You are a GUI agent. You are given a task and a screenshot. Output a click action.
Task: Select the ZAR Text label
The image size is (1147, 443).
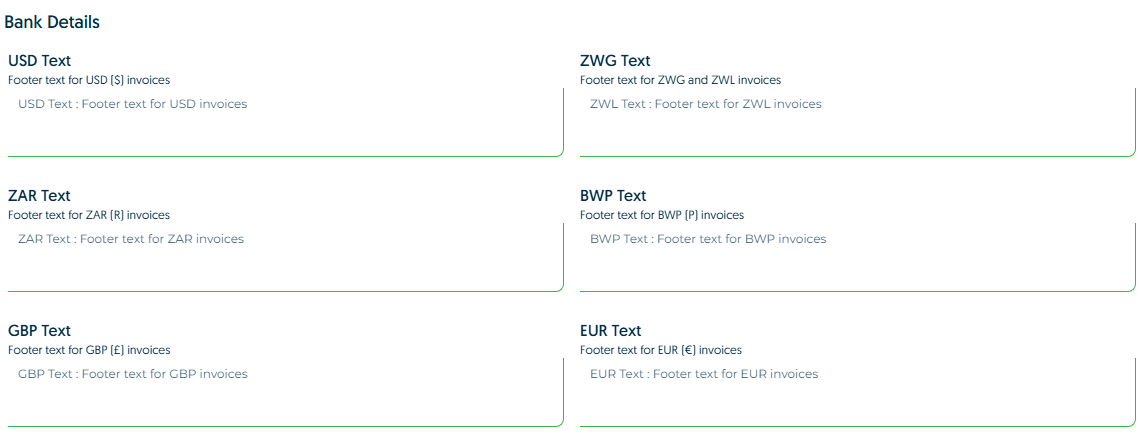tap(39, 196)
